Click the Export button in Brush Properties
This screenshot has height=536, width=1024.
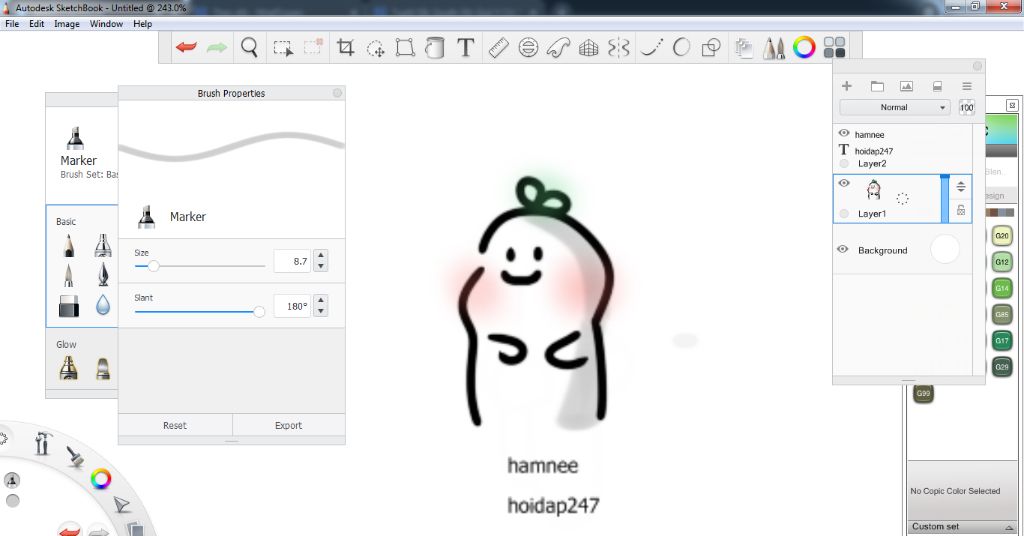coord(289,425)
